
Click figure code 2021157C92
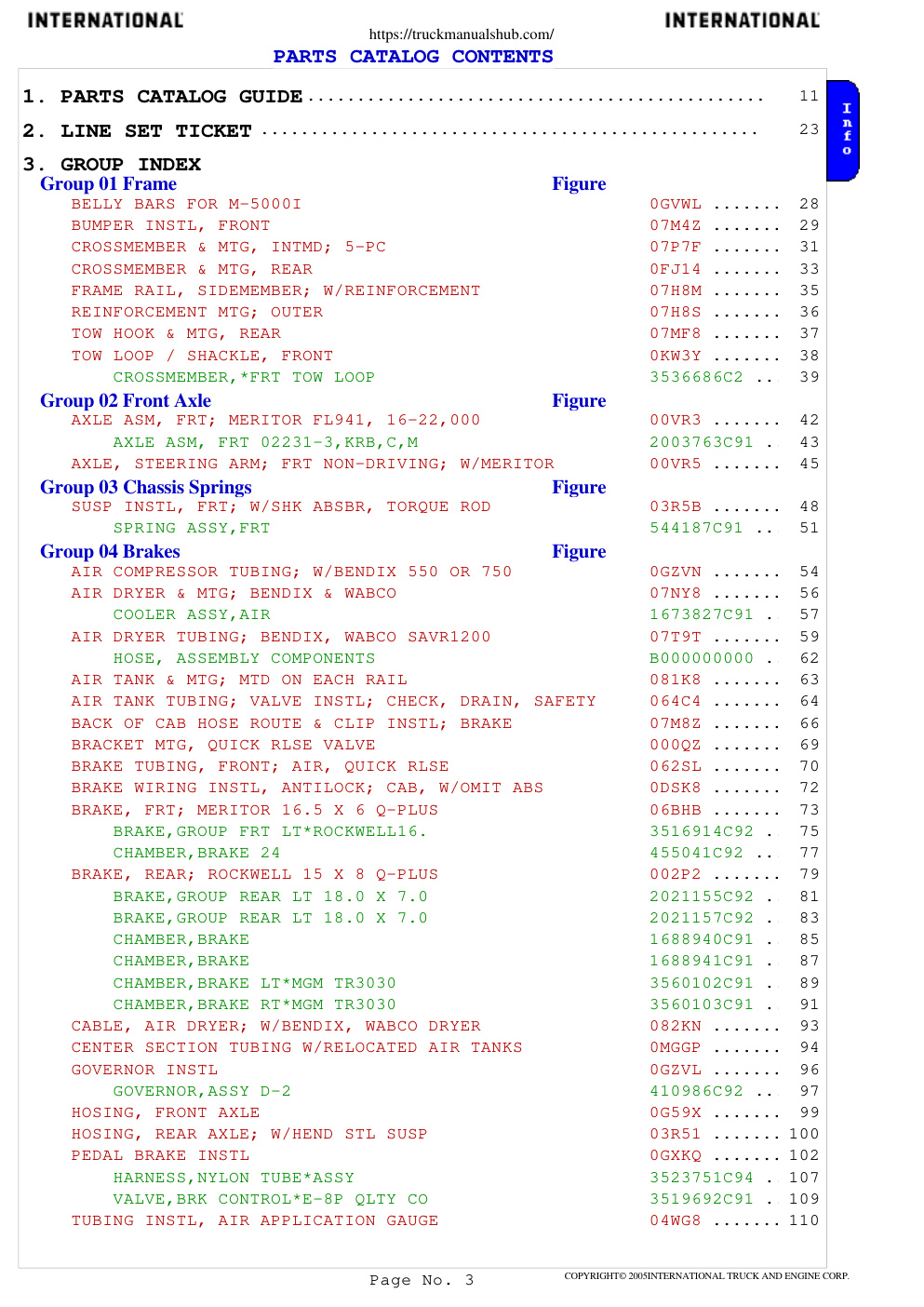point(702,918)
